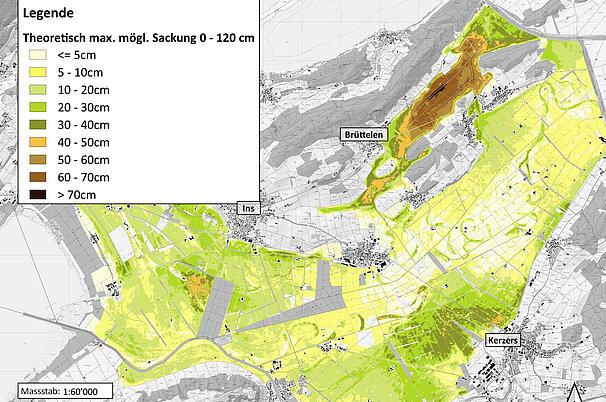Click the '10 - 20cm' legend swatch
606x402 pixels.
40,89
